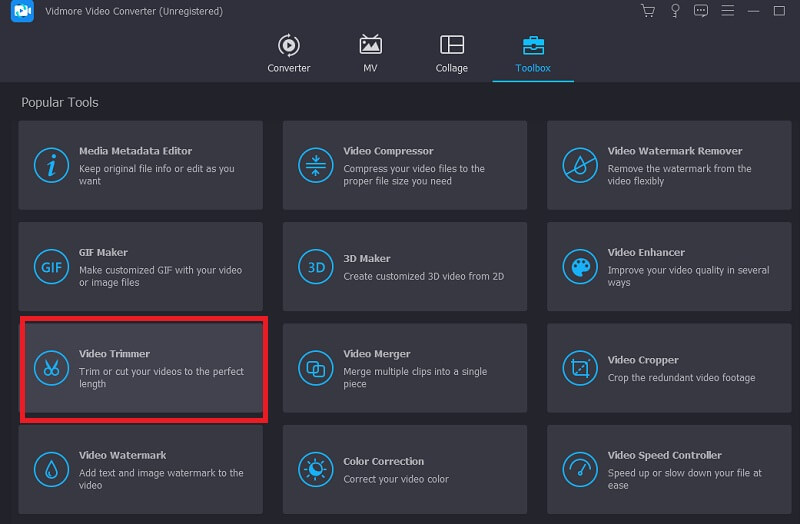The height and width of the screenshot is (524, 800).
Task: Click the Video Merger icon
Action: click(315, 368)
